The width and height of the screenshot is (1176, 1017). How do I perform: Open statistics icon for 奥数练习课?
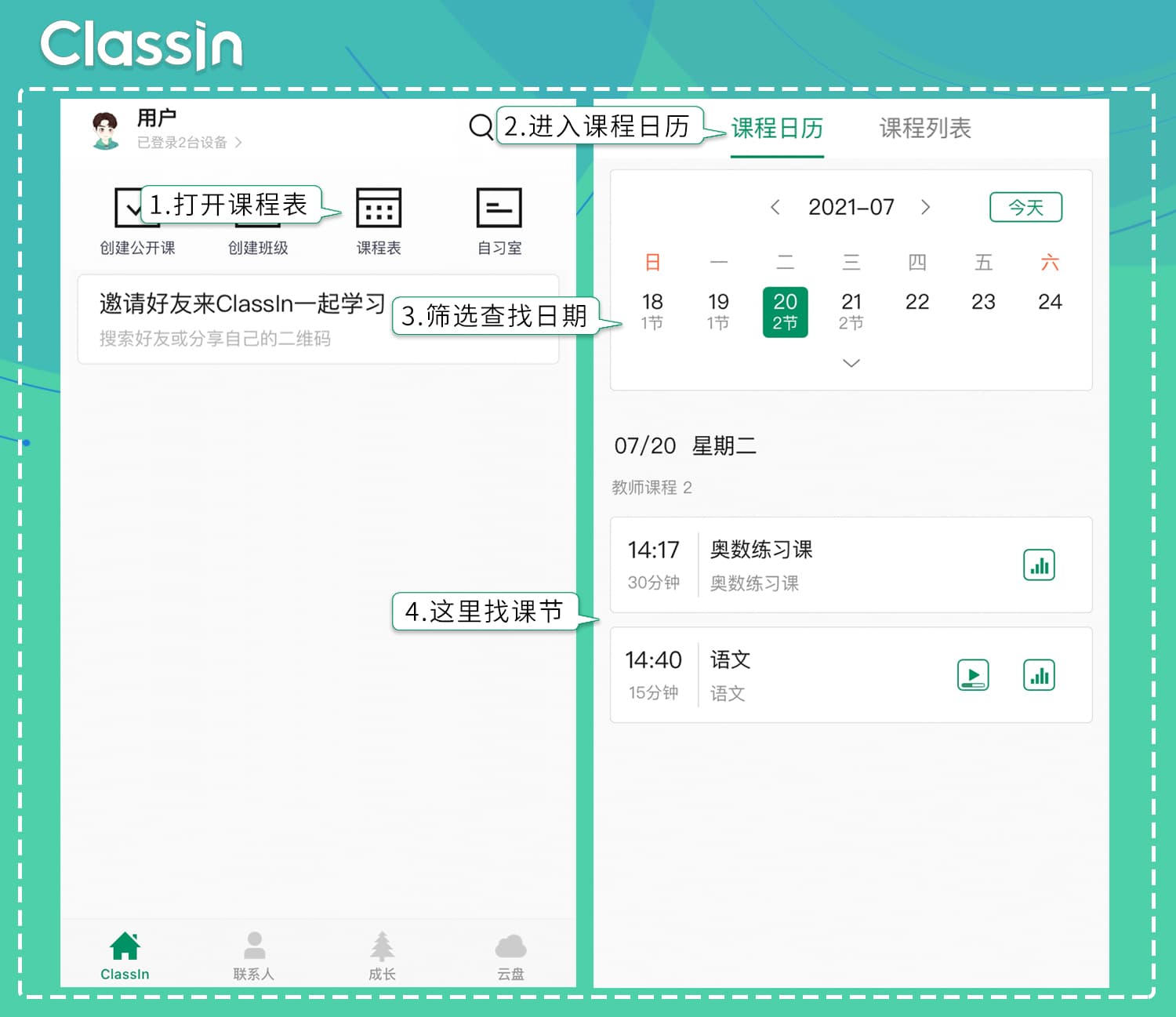click(x=1039, y=565)
